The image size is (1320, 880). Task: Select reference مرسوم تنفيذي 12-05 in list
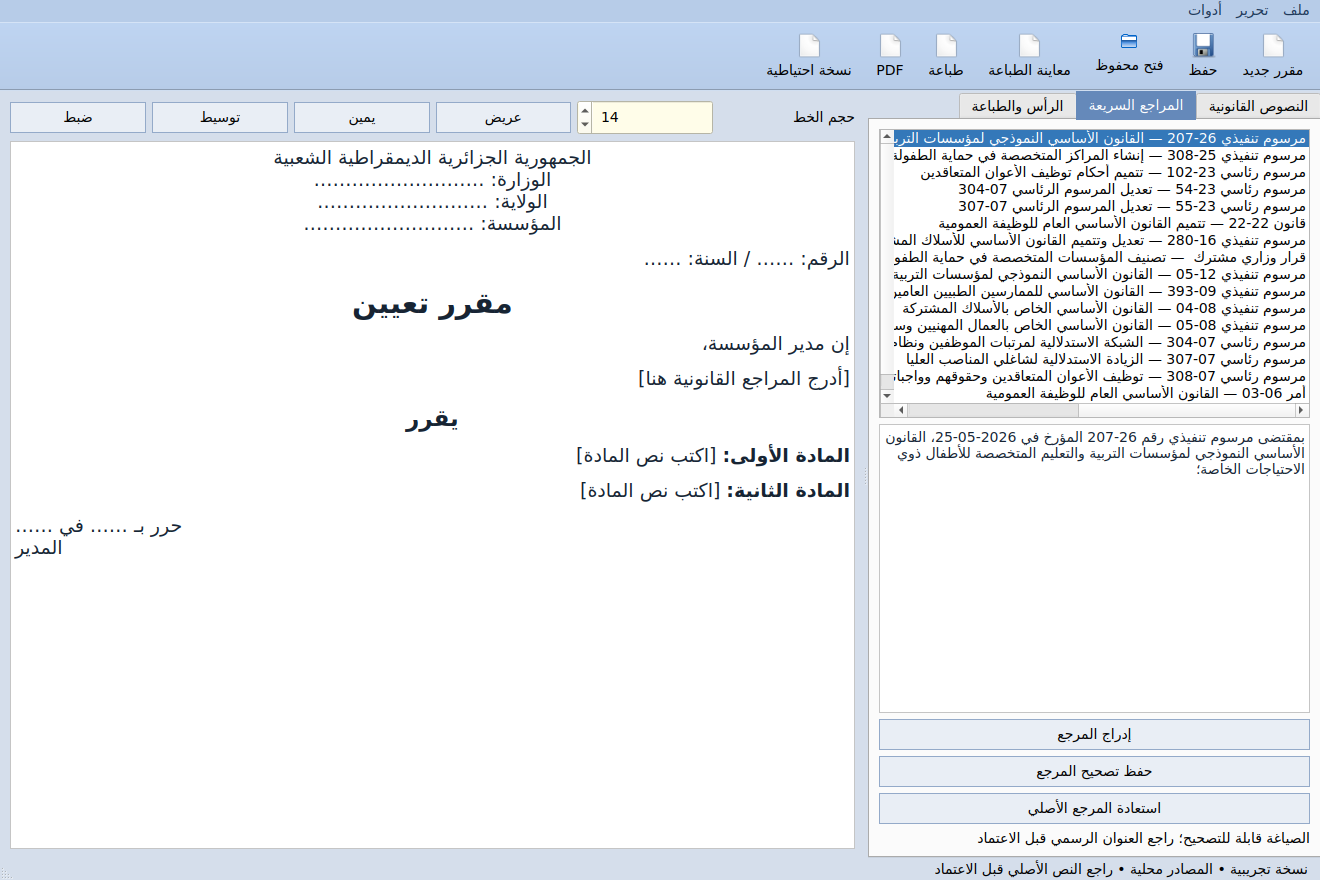(1101, 274)
